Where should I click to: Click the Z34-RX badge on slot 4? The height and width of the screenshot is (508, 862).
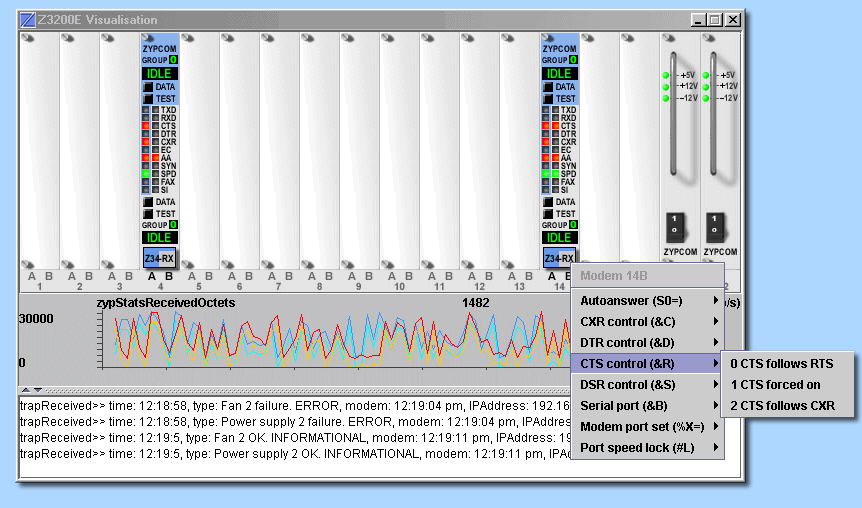159,258
